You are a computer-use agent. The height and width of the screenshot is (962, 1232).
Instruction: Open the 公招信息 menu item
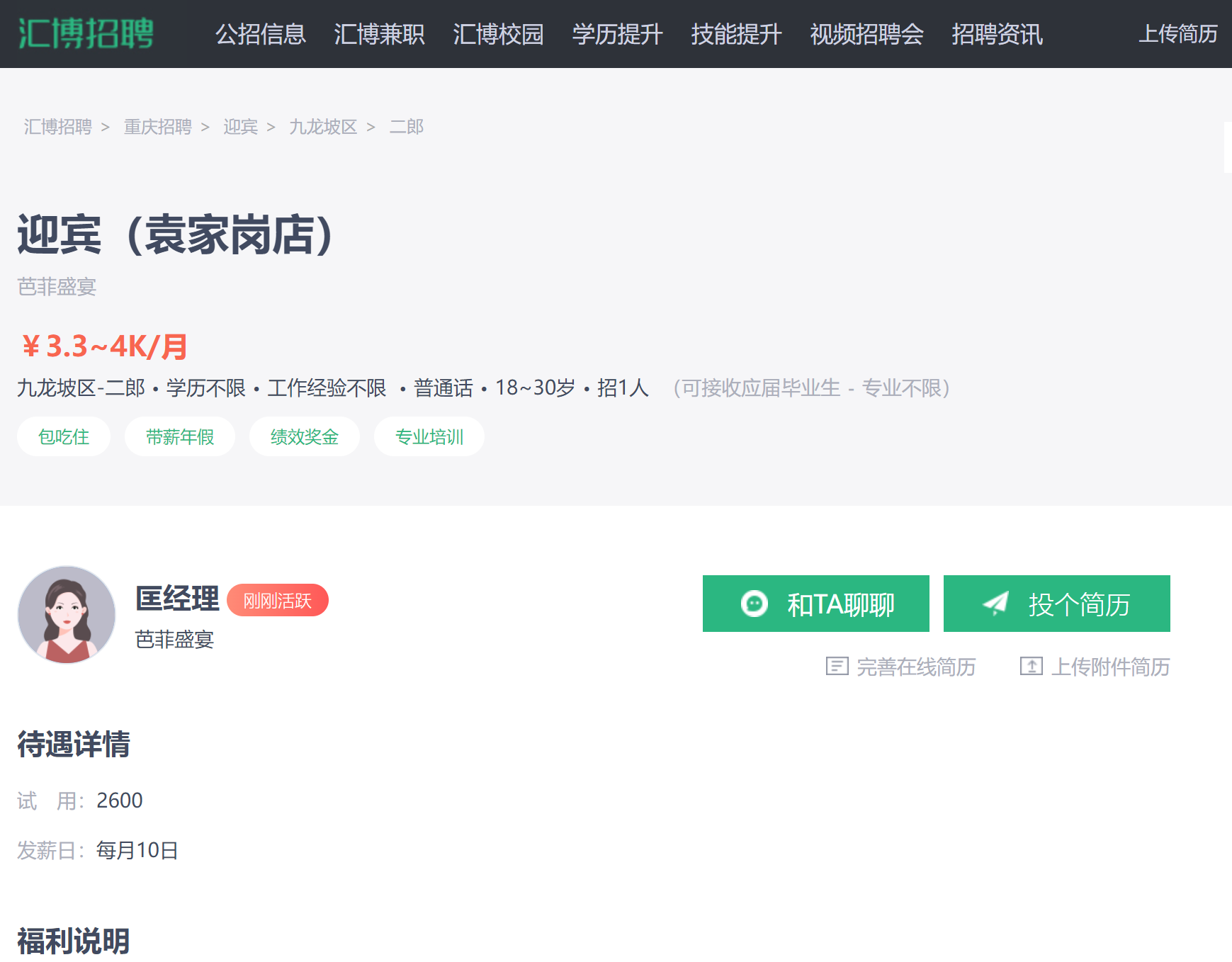[261, 34]
